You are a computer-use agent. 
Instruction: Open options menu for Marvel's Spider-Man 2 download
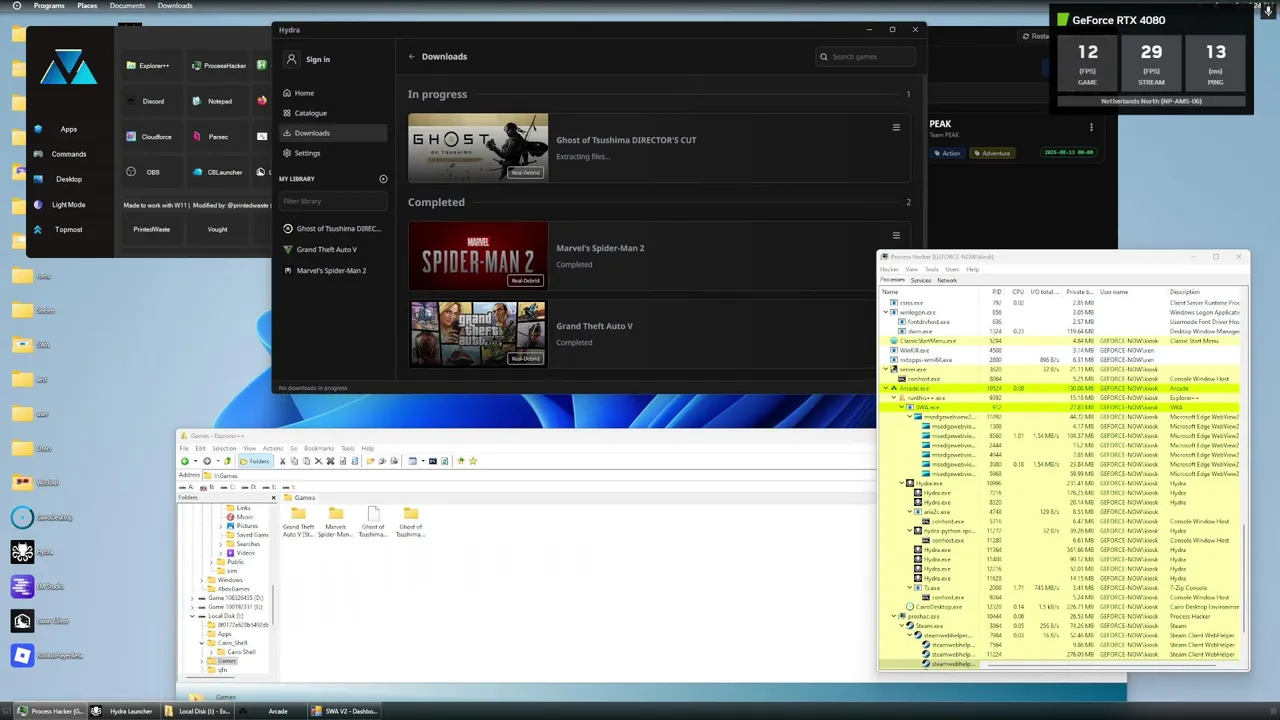click(896, 236)
